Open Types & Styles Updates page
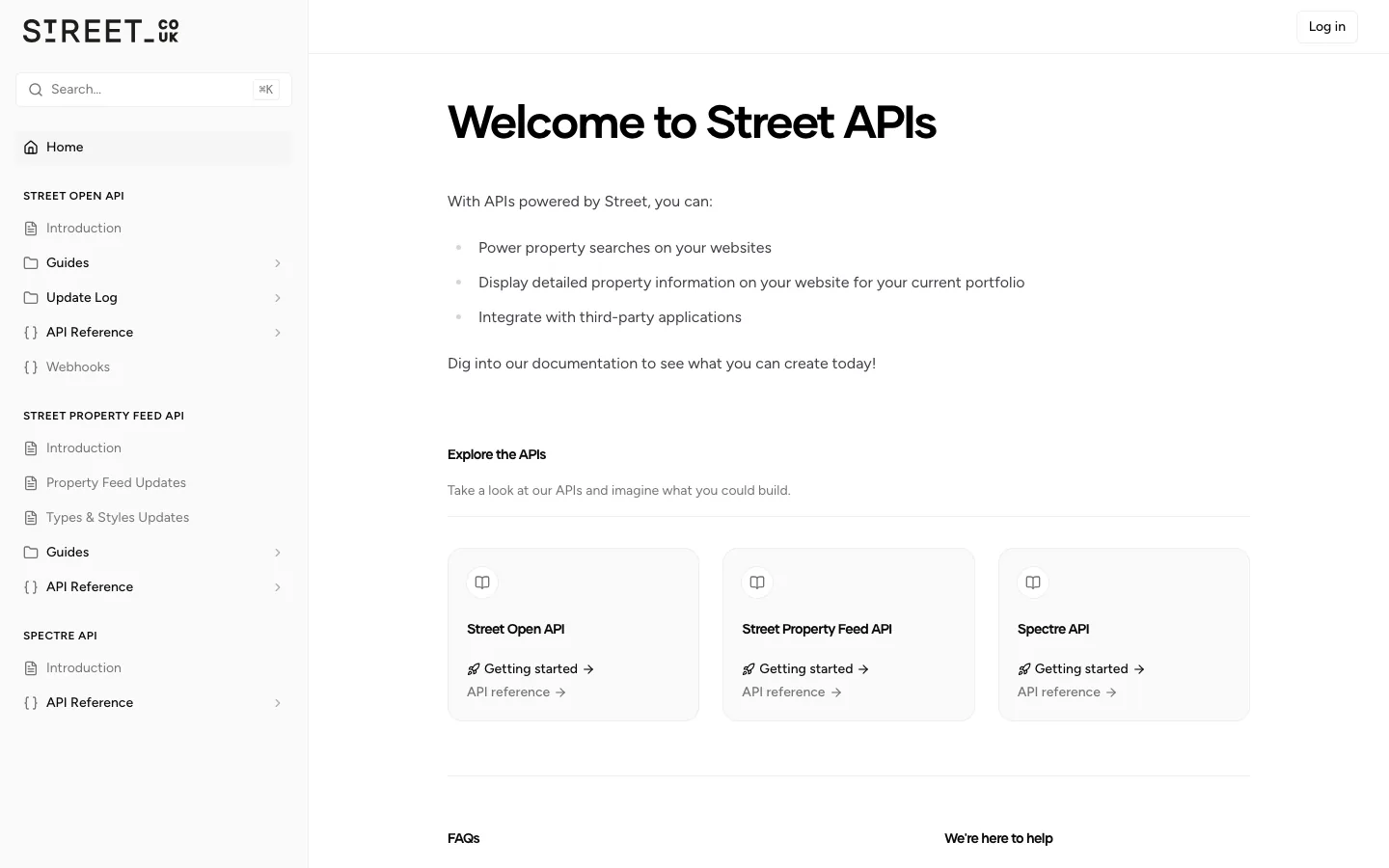This screenshot has height=868, width=1389. coord(154,518)
